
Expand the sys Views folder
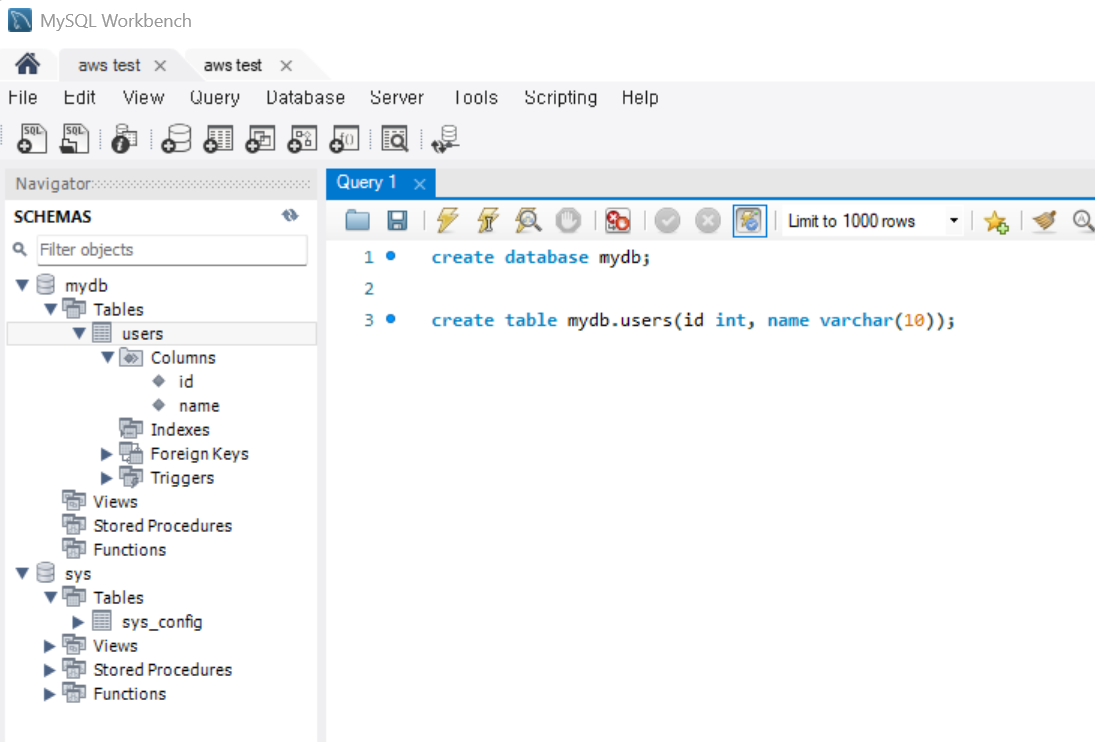(x=49, y=646)
